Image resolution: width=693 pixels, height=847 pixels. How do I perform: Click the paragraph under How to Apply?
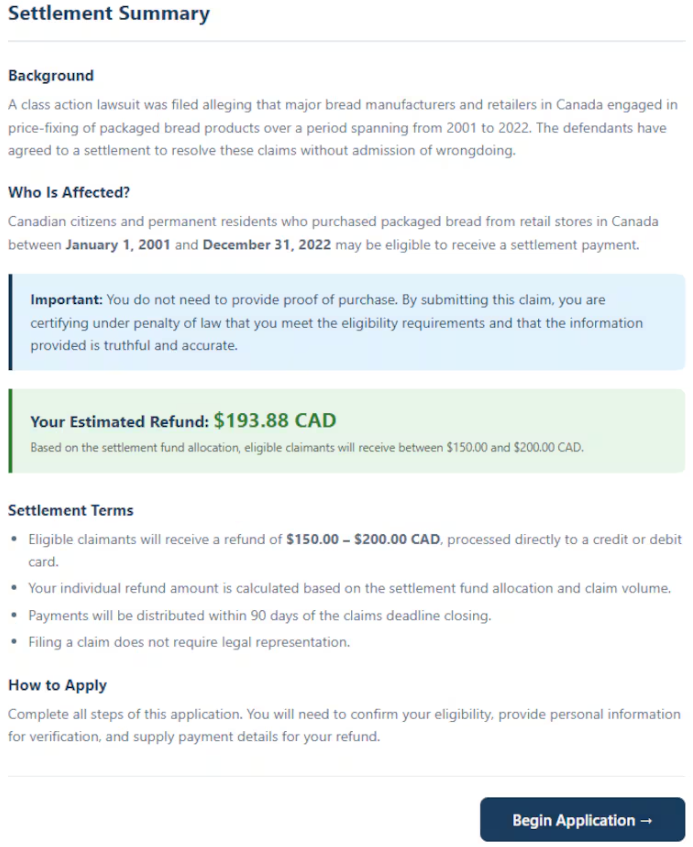point(344,726)
